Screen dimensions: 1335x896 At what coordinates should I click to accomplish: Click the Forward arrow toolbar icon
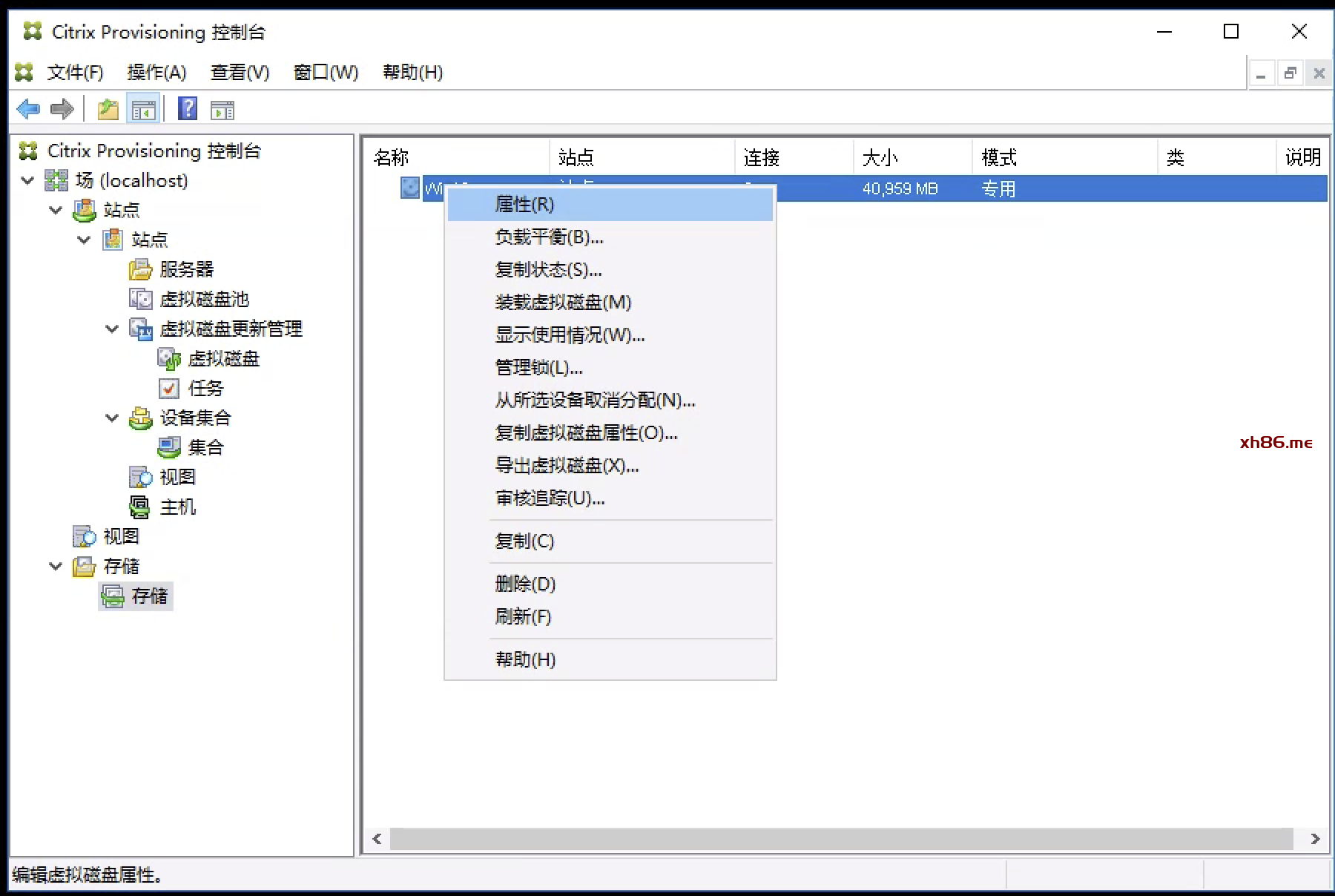pos(62,110)
